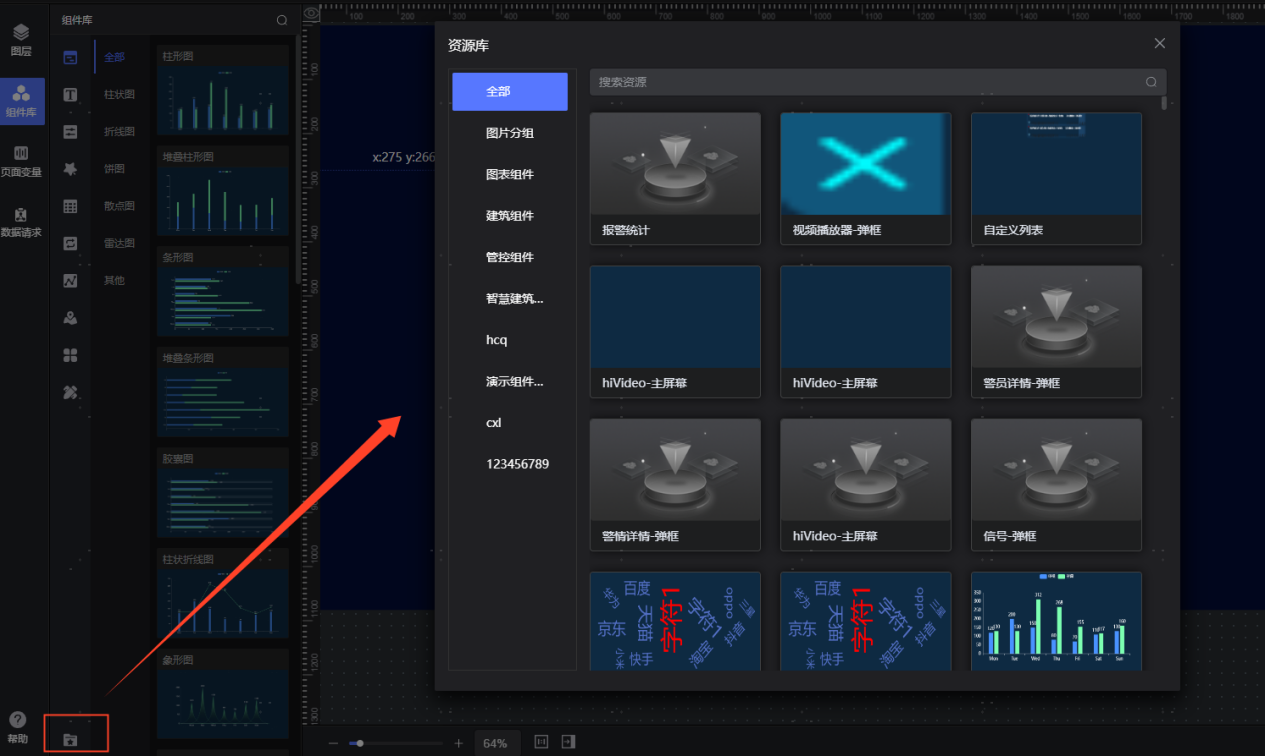1265x756 pixels.
Task: Open the 数据请求 data request panel
Action: (21, 222)
